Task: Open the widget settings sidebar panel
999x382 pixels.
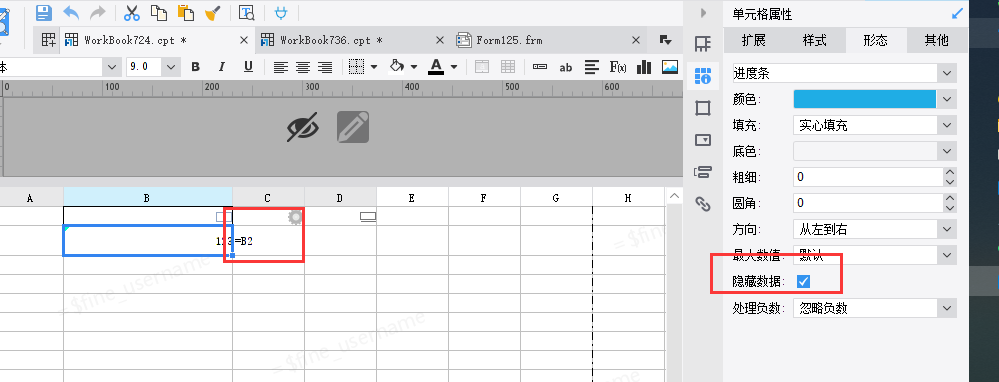Action: [x=703, y=140]
